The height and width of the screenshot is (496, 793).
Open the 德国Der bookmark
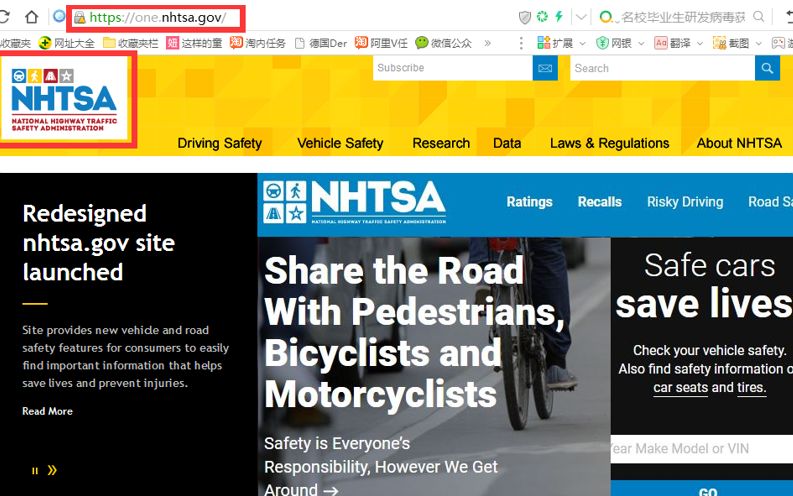point(321,43)
